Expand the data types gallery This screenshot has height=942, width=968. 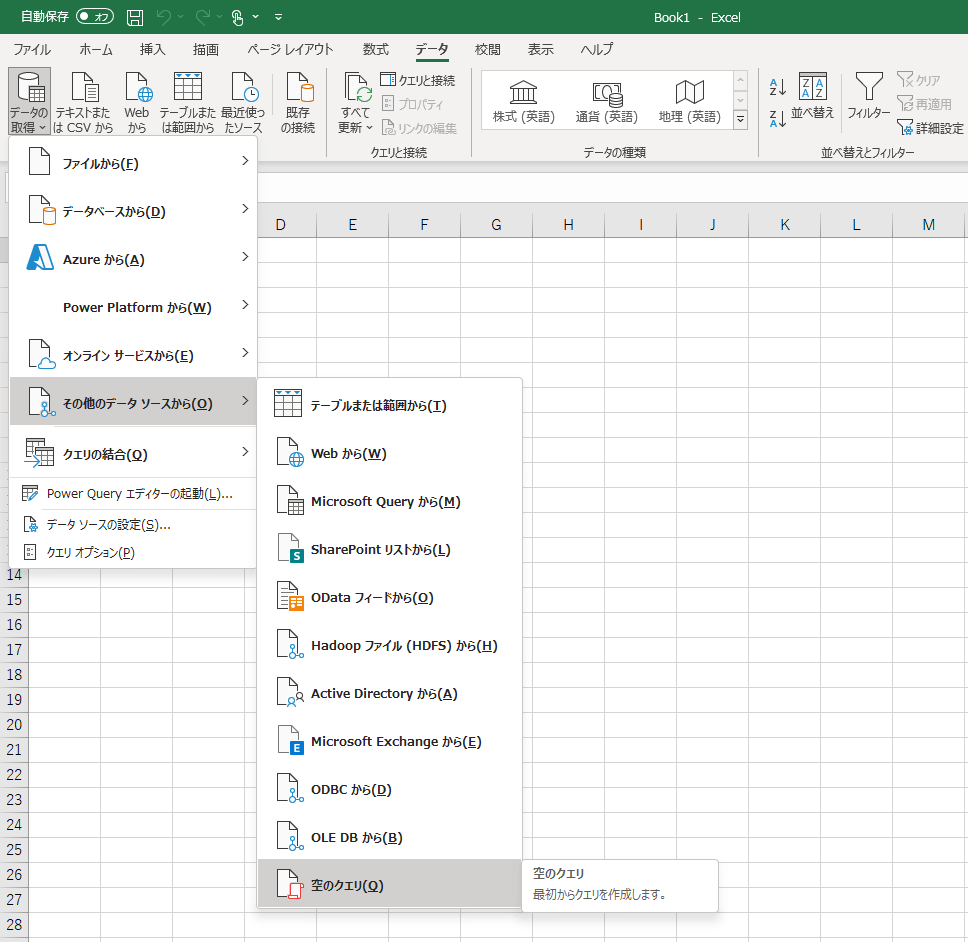click(740, 119)
